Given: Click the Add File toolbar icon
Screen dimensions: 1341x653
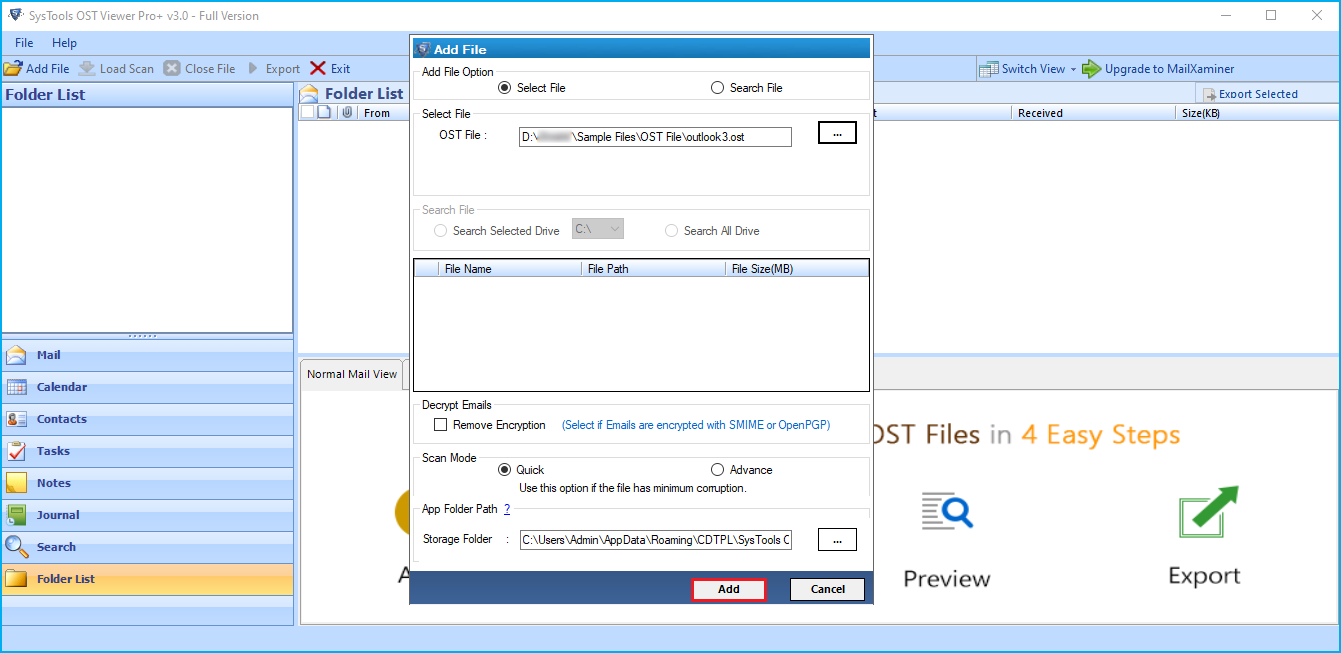Looking at the screenshot, I should pos(12,68).
